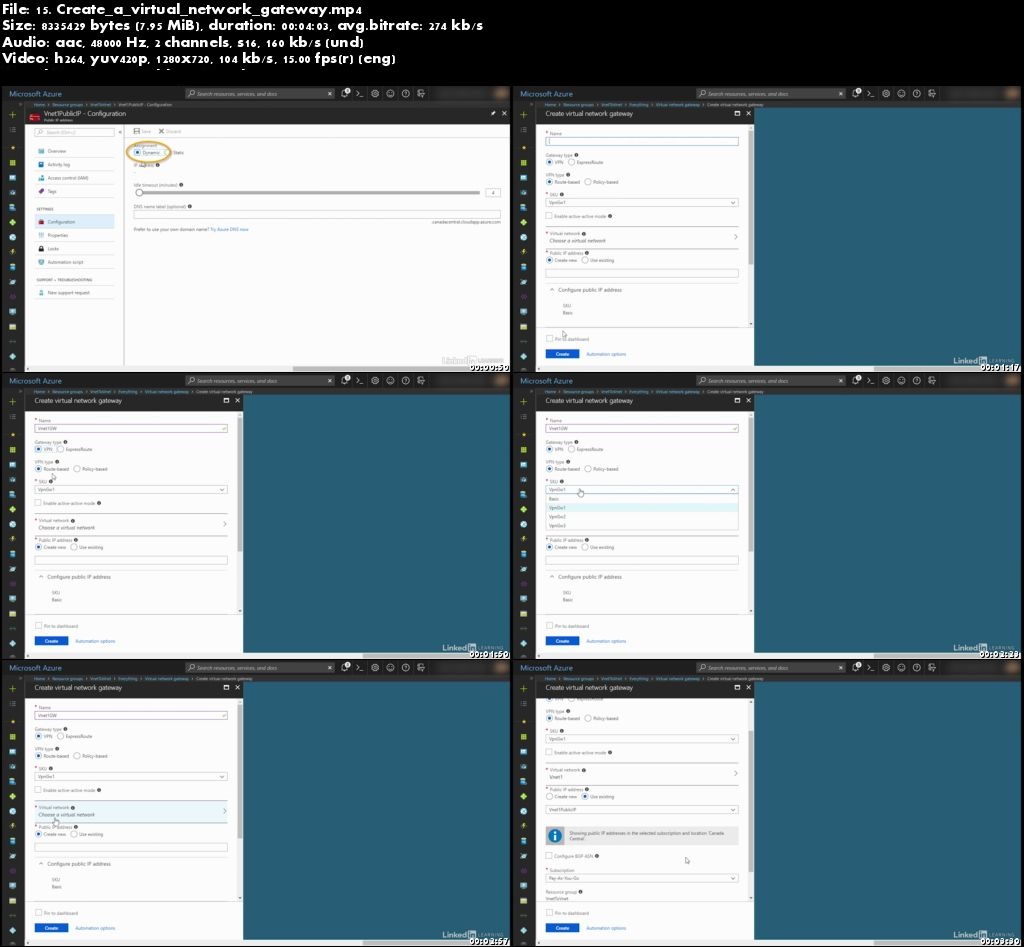Click Create button in the 00:03:30 frame

pyautogui.click(x=562, y=927)
